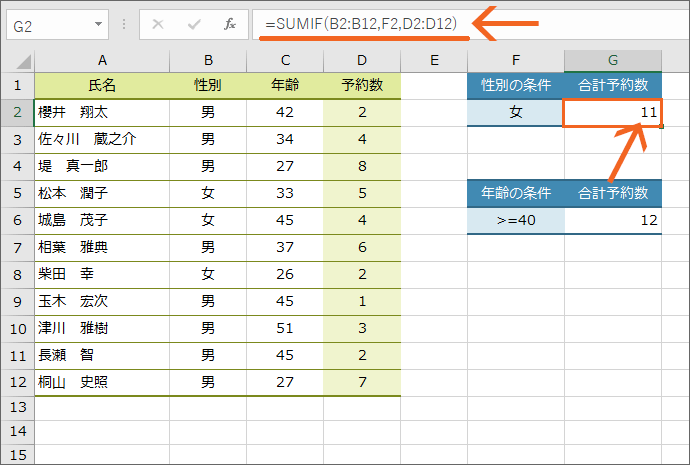Click the Name Box showing G2
Screen dimensions: 690x465
(x=58, y=25)
